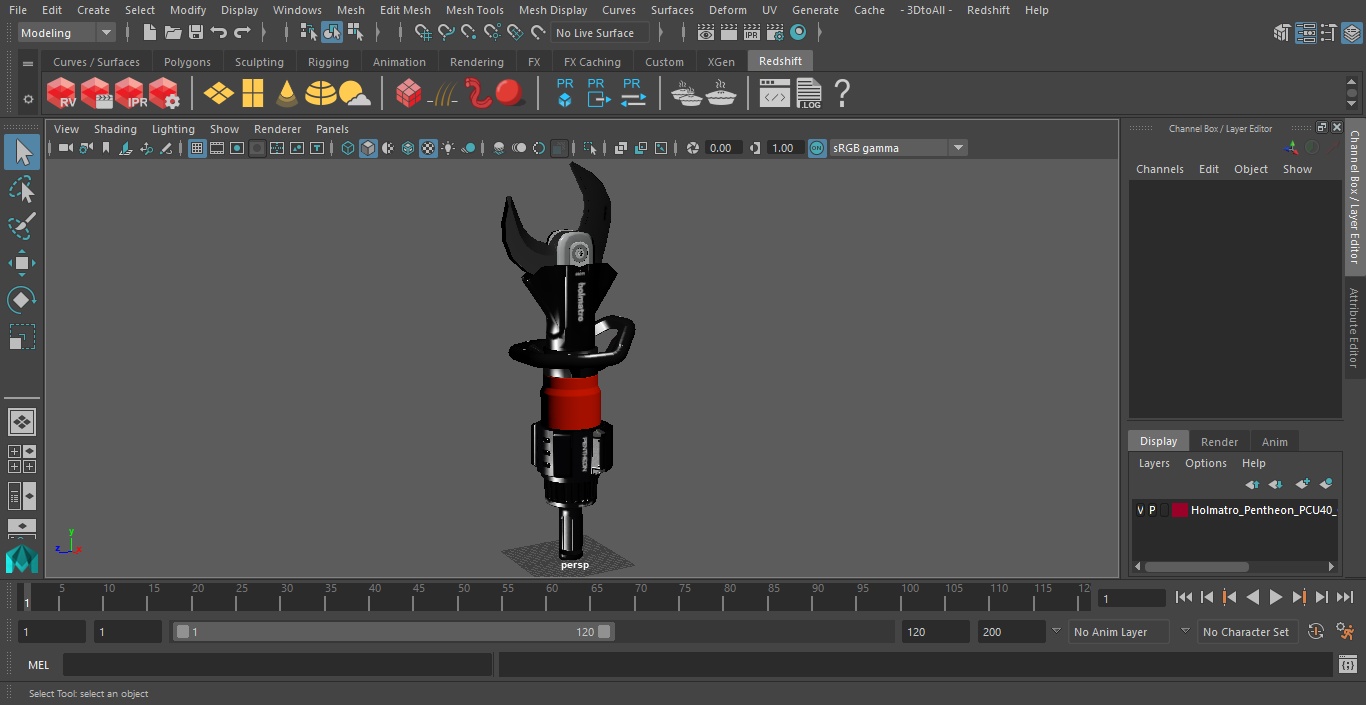Click frame 60 on the time slider
The width and height of the screenshot is (1366, 705).
pyautogui.click(x=552, y=597)
